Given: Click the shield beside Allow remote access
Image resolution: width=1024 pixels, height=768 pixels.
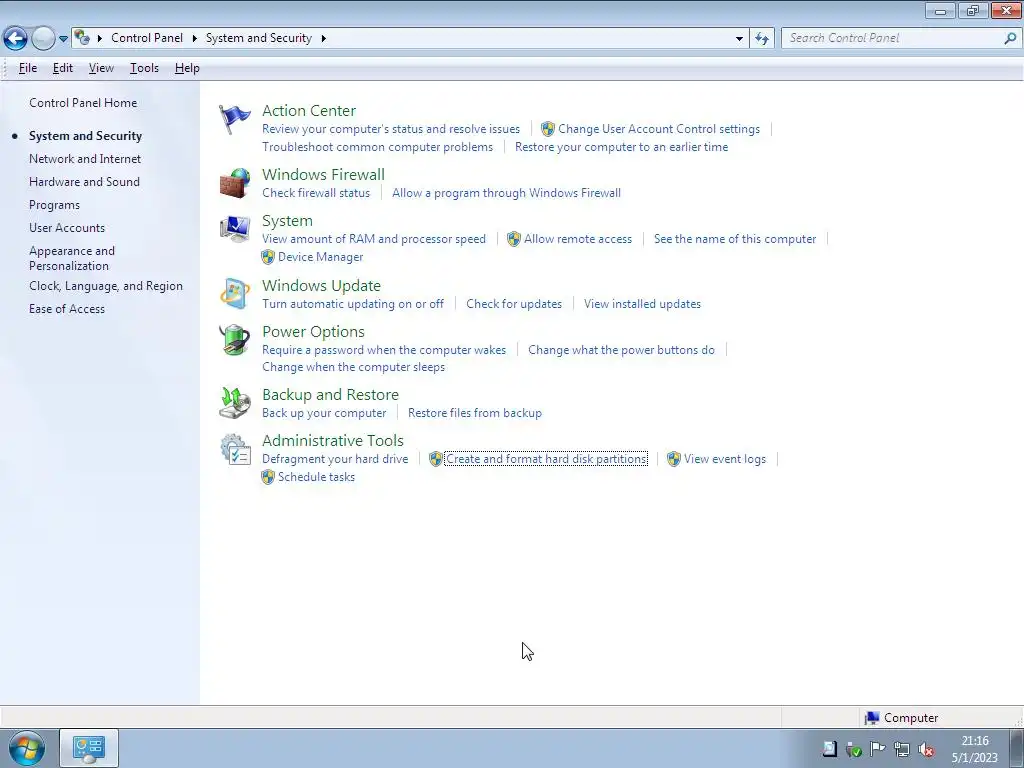Looking at the screenshot, I should (x=514, y=239).
